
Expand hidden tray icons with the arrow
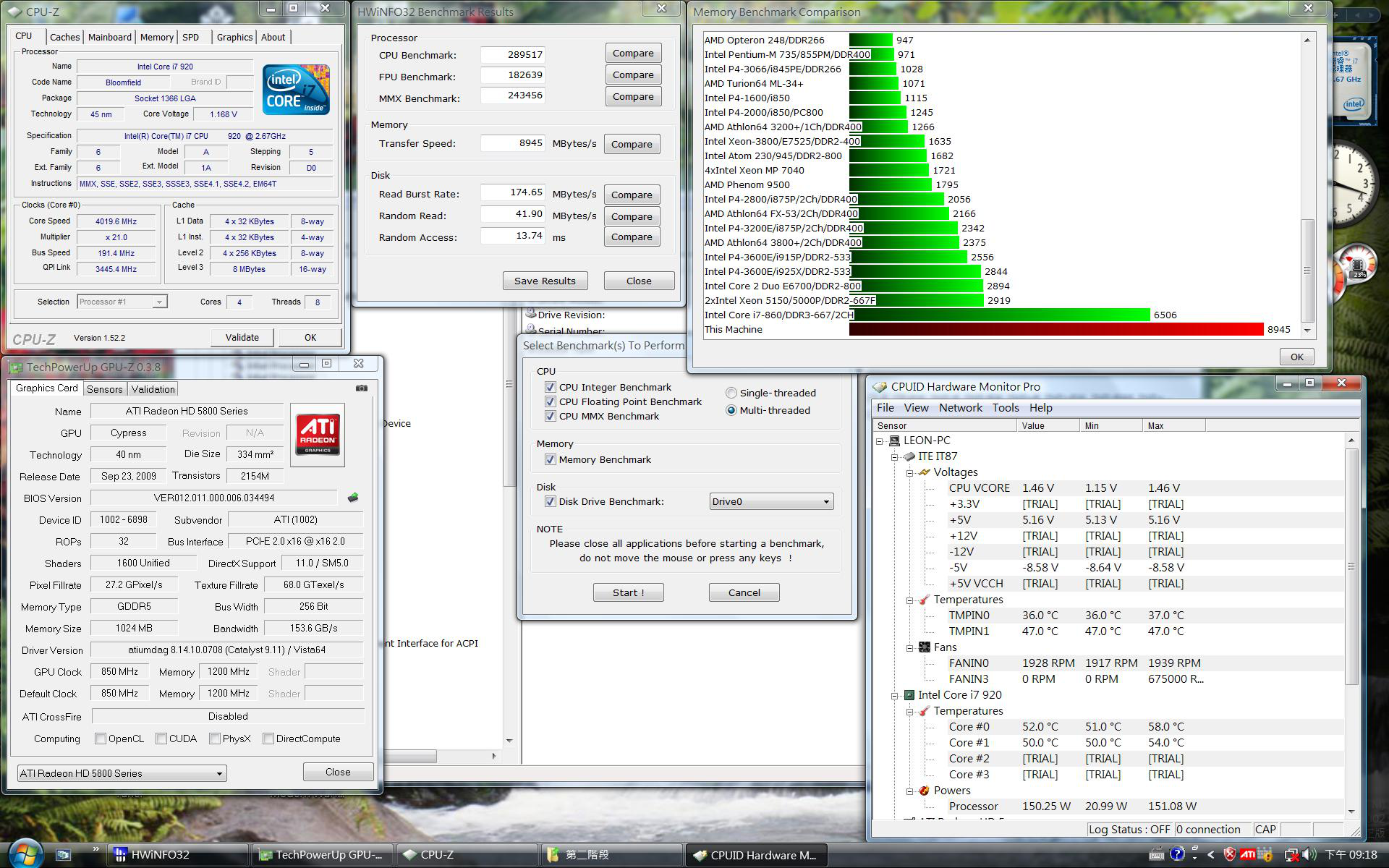[x=1211, y=855]
